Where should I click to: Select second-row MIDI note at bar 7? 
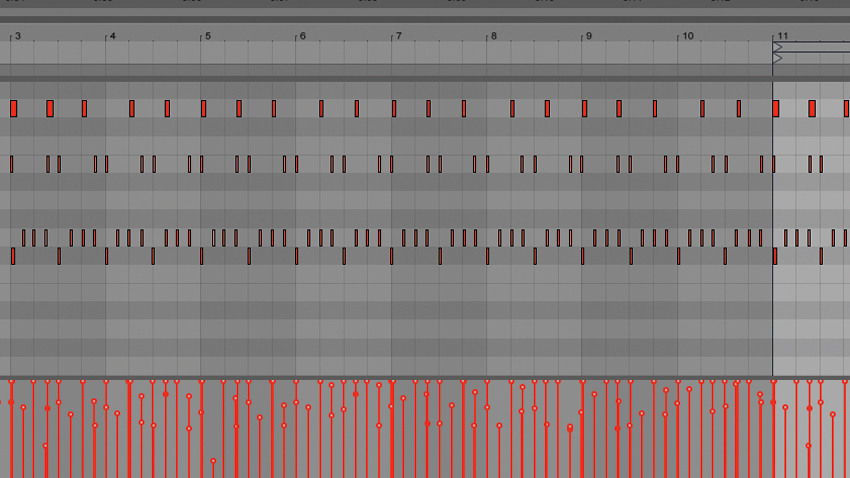pyautogui.click(x=391, y=164)
